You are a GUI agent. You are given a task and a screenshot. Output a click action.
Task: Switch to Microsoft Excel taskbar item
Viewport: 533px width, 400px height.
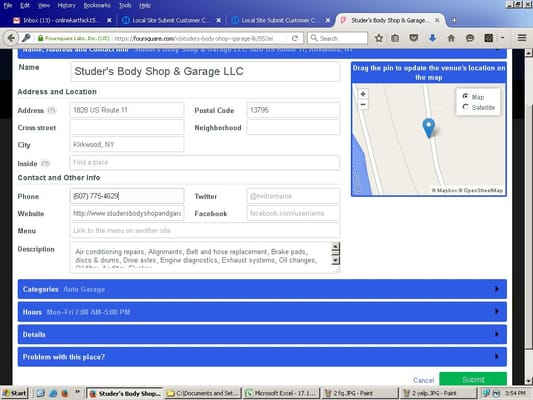pyautogui.click(x=282, y=393)
